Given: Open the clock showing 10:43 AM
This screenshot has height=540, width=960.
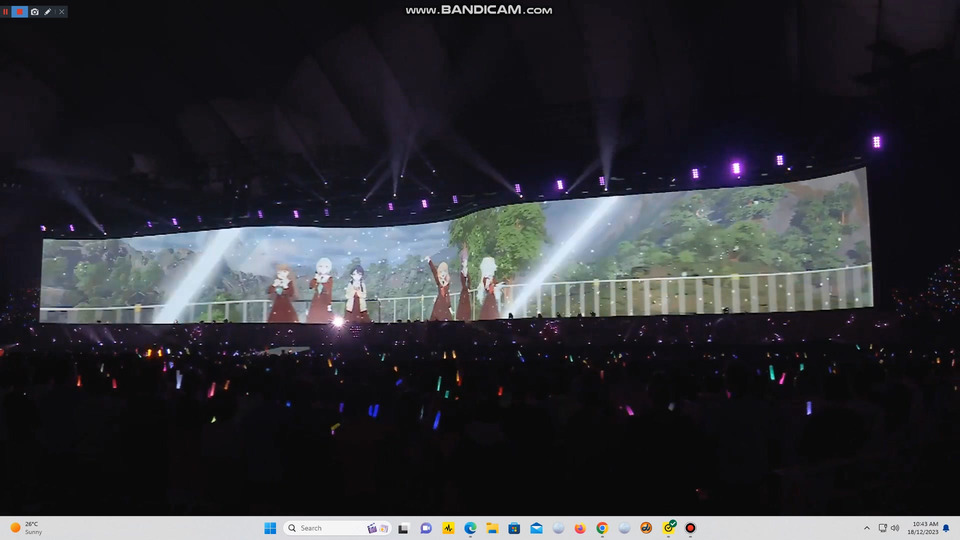Looking at the screenshot, I should tap(924, 528).
